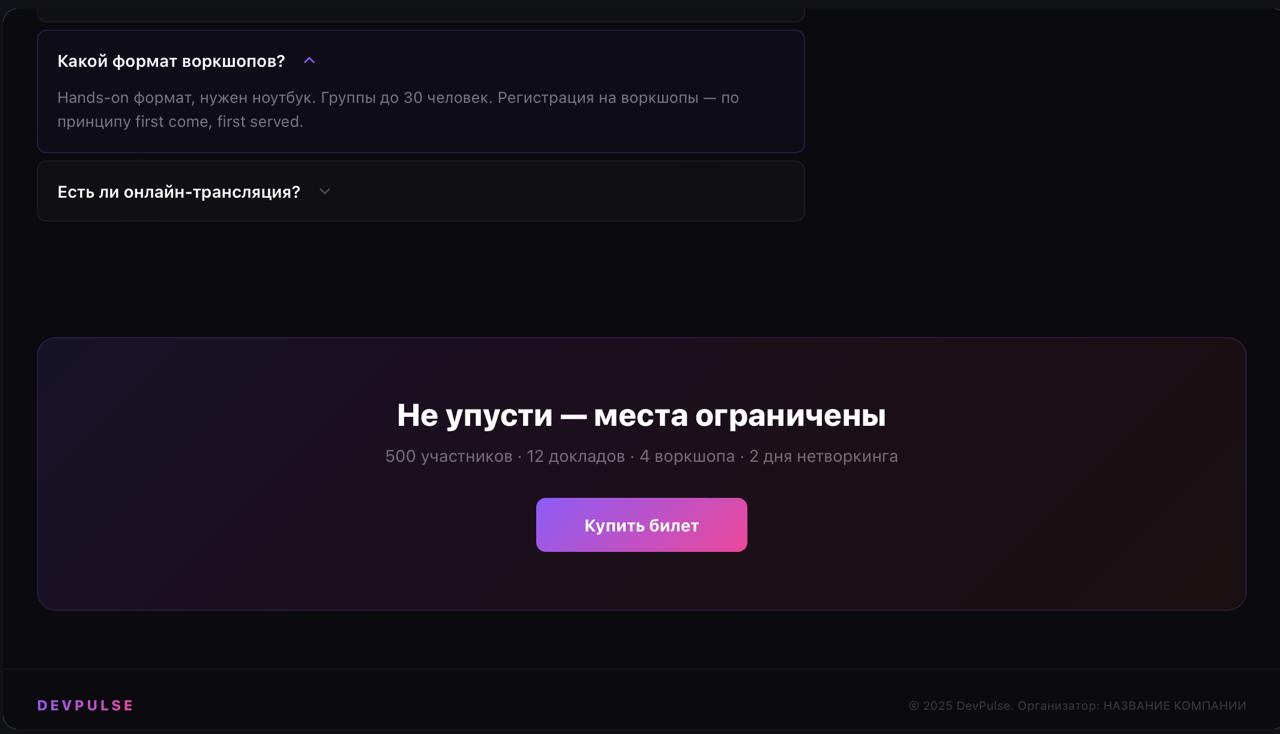Screen dimensions: 1280x734
Task: Select the "12 докладов" stat text
Action: [576, 457]
